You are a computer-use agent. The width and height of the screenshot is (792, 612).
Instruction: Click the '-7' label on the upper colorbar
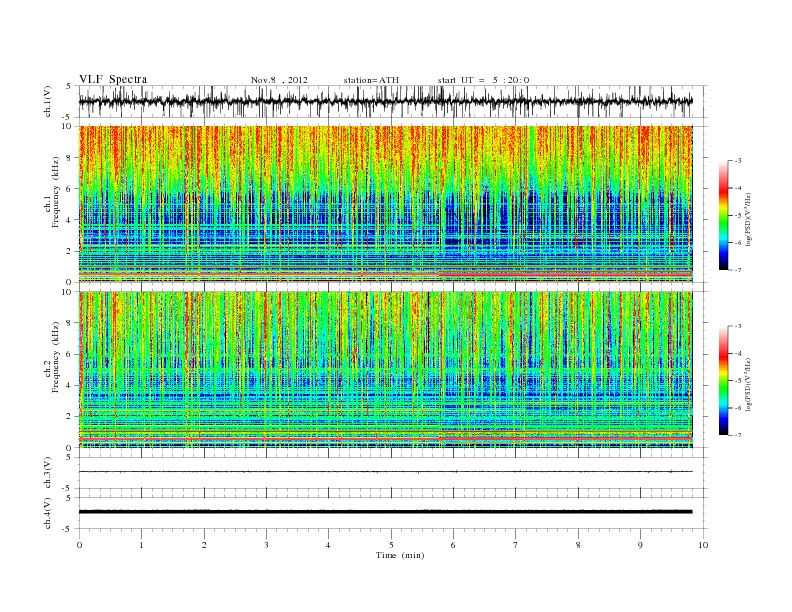pos(738,270)
